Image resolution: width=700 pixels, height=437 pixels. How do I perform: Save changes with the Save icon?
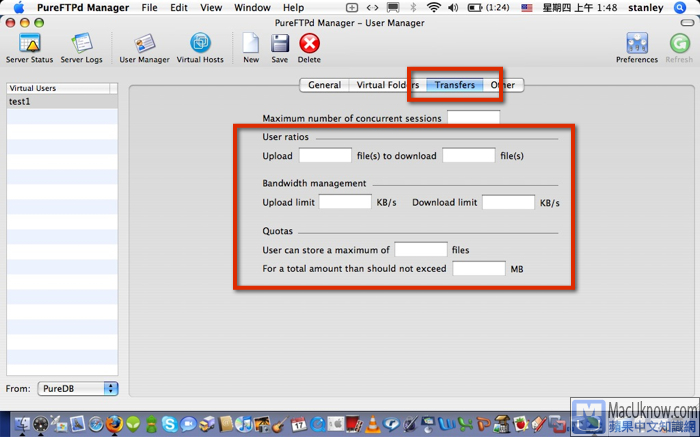279,48
